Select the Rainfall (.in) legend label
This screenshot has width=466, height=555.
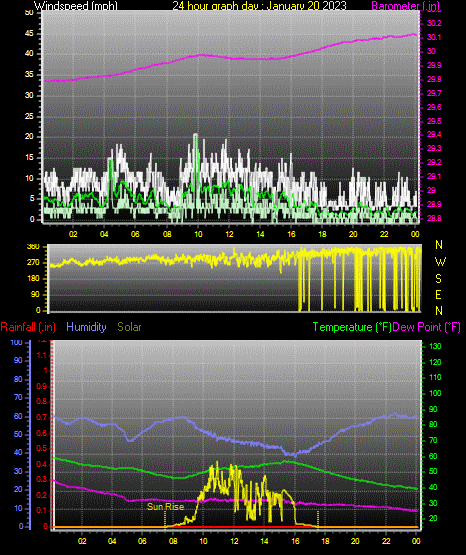(x=28, y=327)
